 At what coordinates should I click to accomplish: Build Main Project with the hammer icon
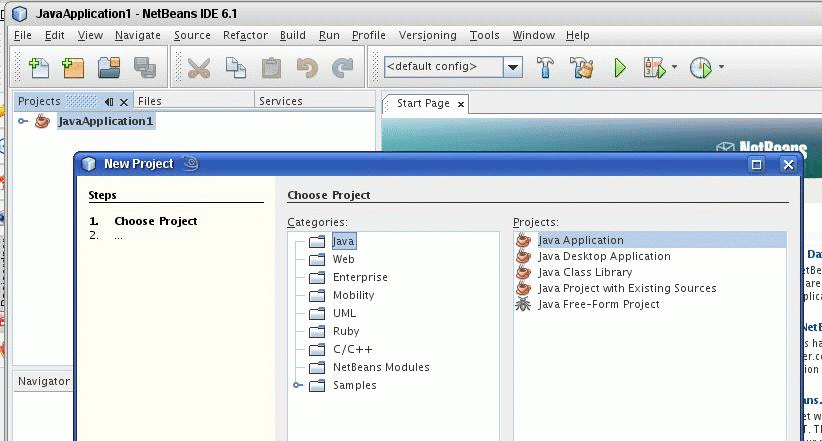click(546, 68)
